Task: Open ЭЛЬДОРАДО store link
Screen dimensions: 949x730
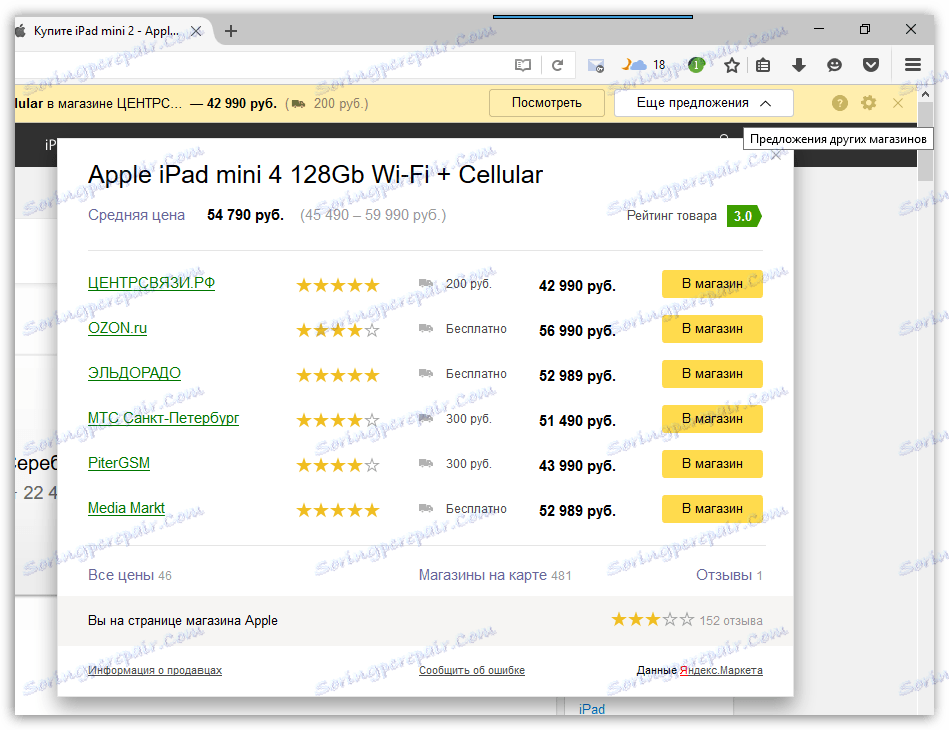Action: point(134,373)
